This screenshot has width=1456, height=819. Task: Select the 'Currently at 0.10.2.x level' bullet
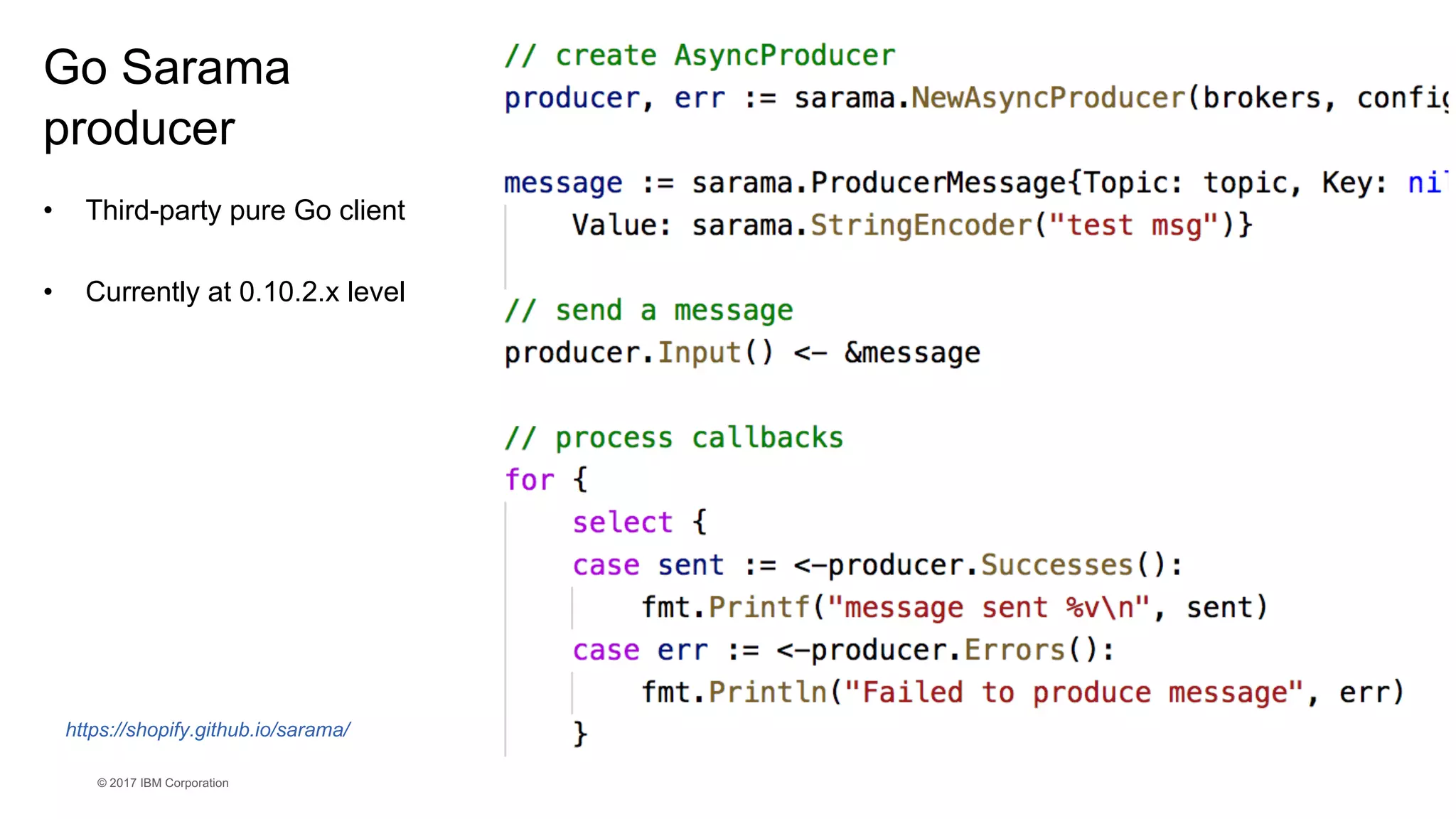[x=245, y=292]
